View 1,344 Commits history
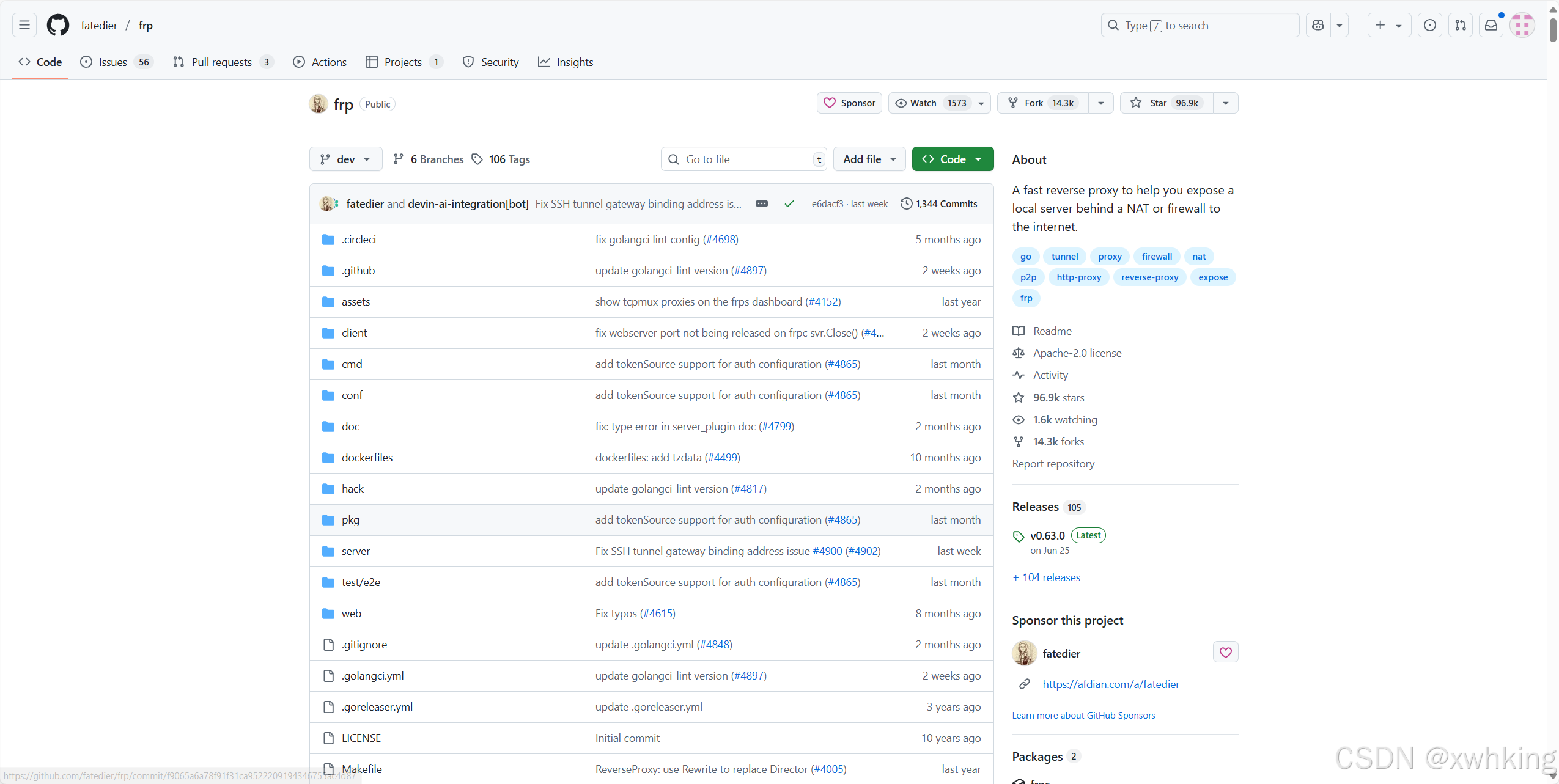 coord(938,203)
